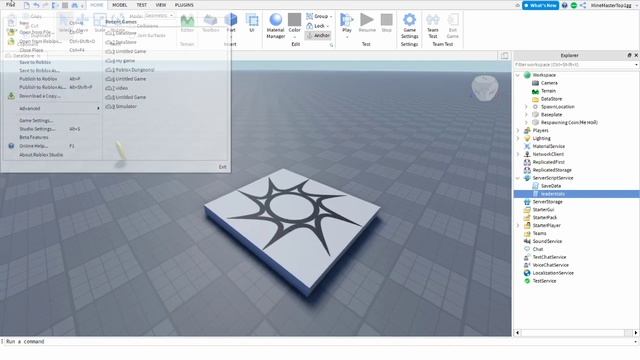This screenshot has width=640, height=360.
Task: Click the share icon near username
Action: [x=583, y=5]
